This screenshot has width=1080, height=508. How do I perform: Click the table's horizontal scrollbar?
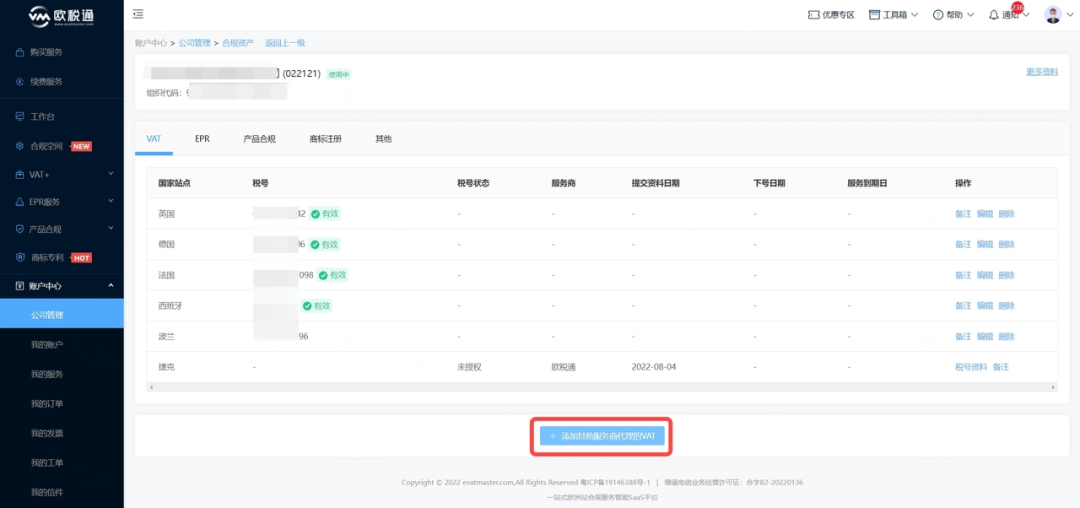[x=600, y=386]
